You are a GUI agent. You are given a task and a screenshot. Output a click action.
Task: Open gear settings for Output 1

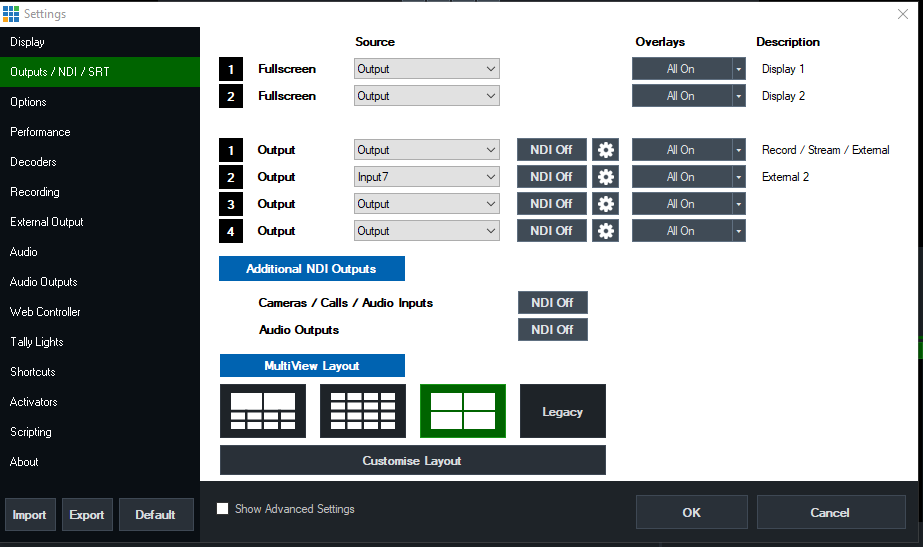[x=605, y=150]
